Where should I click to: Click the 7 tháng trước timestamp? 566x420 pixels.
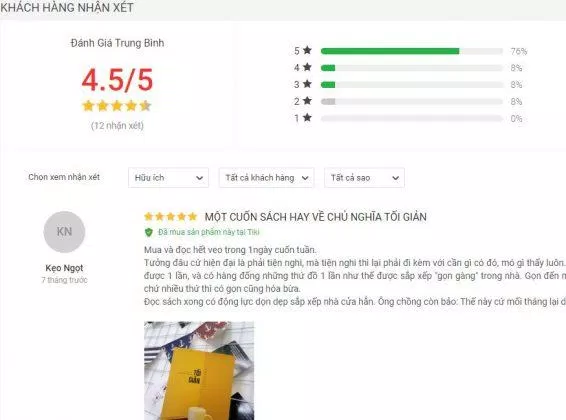(x=64, y=280)
